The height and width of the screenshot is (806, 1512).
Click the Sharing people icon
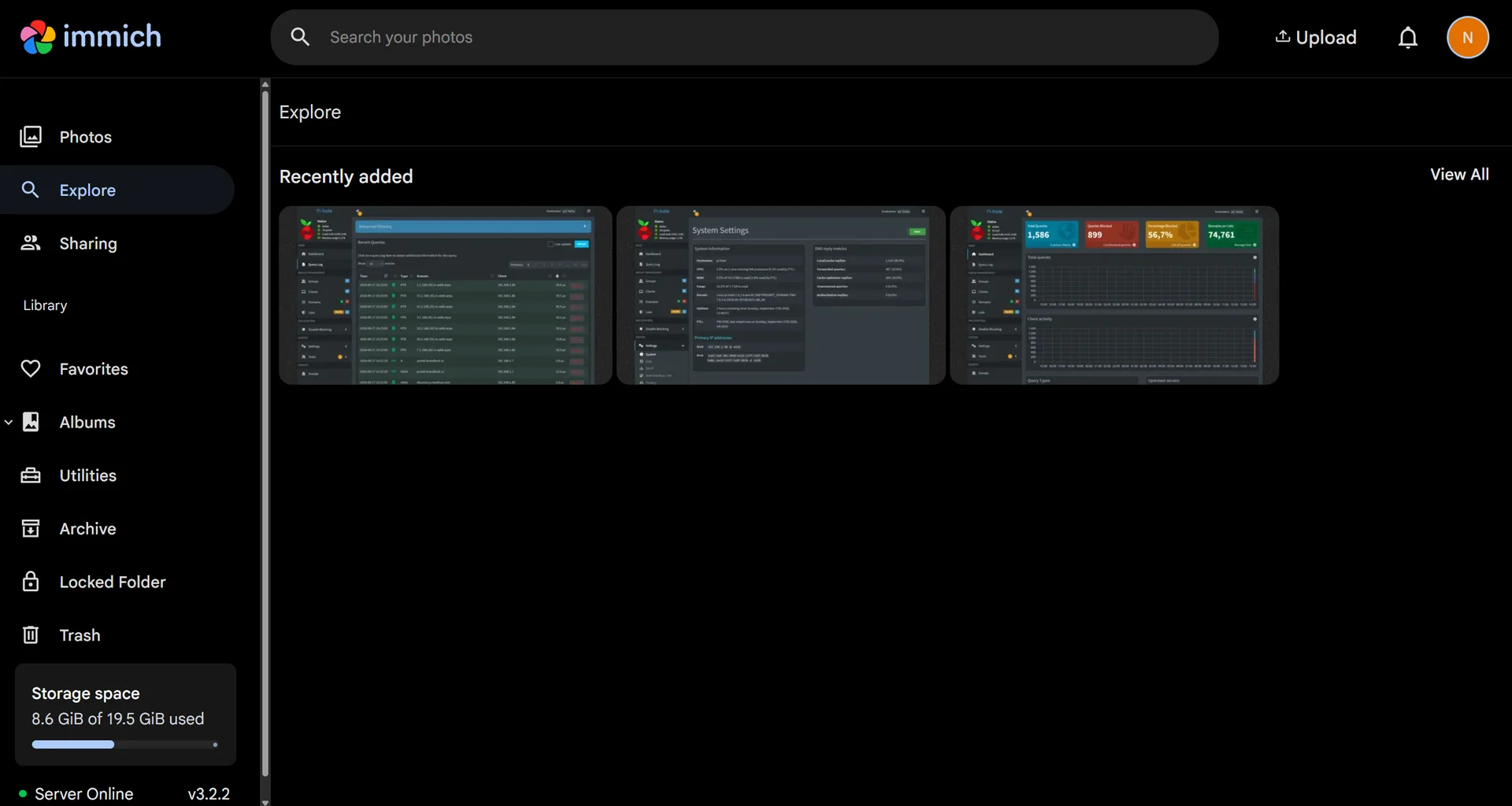click(x=31, y=243)
